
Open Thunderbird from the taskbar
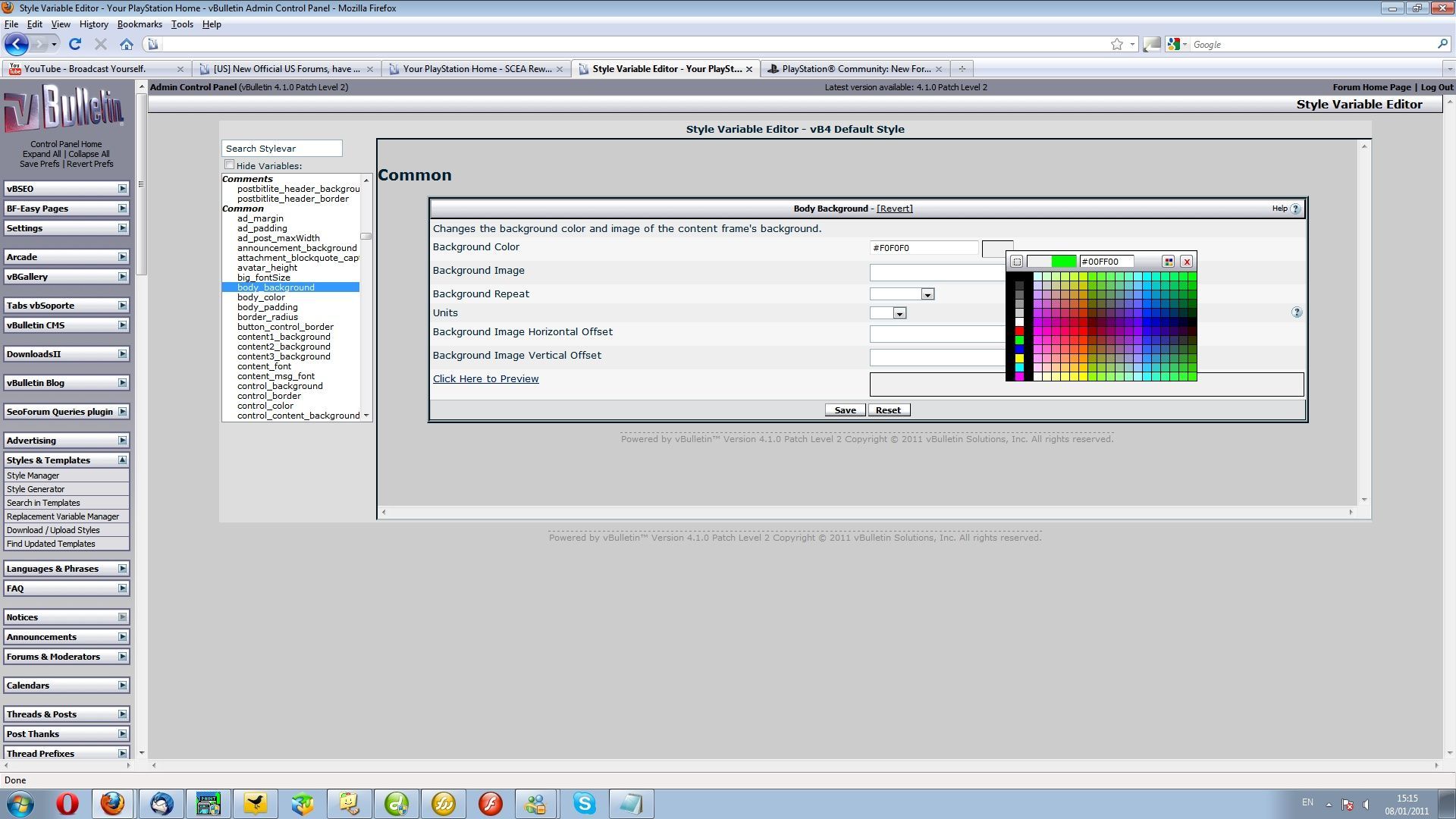click(161, 803)
